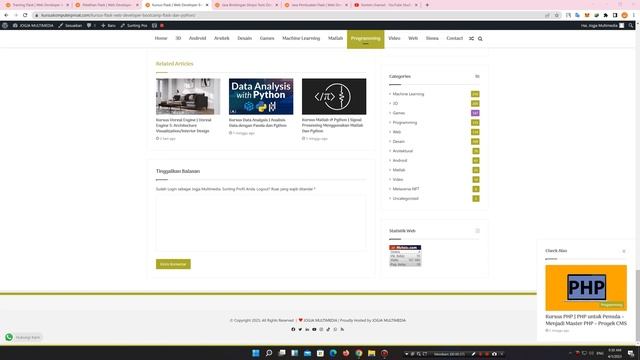Viewport: 640px width, 360px height.
Task: Open the Twitter icon in the footer
Action: click(300, 329)
